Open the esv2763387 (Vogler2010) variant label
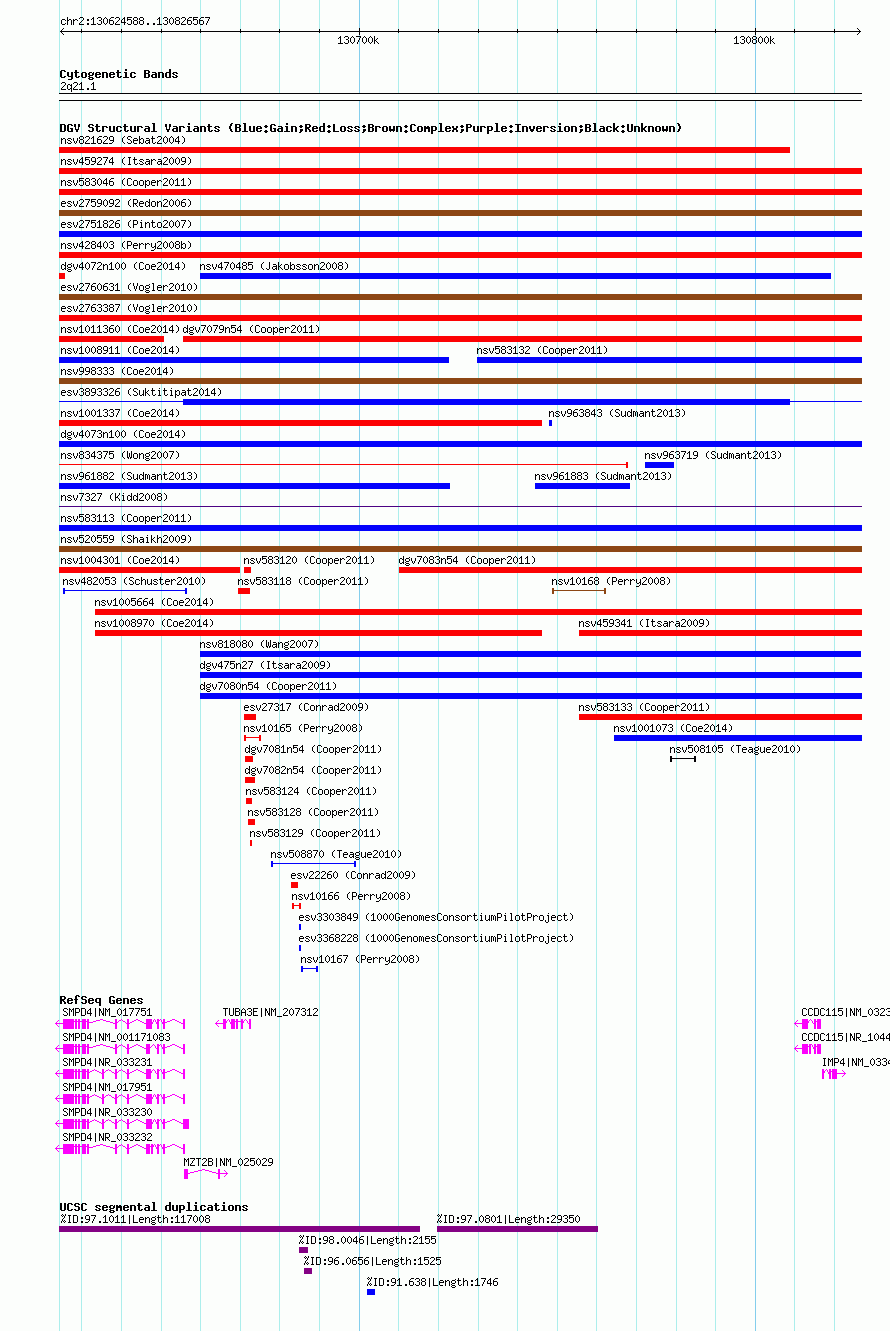 click(x=128, y=308)
